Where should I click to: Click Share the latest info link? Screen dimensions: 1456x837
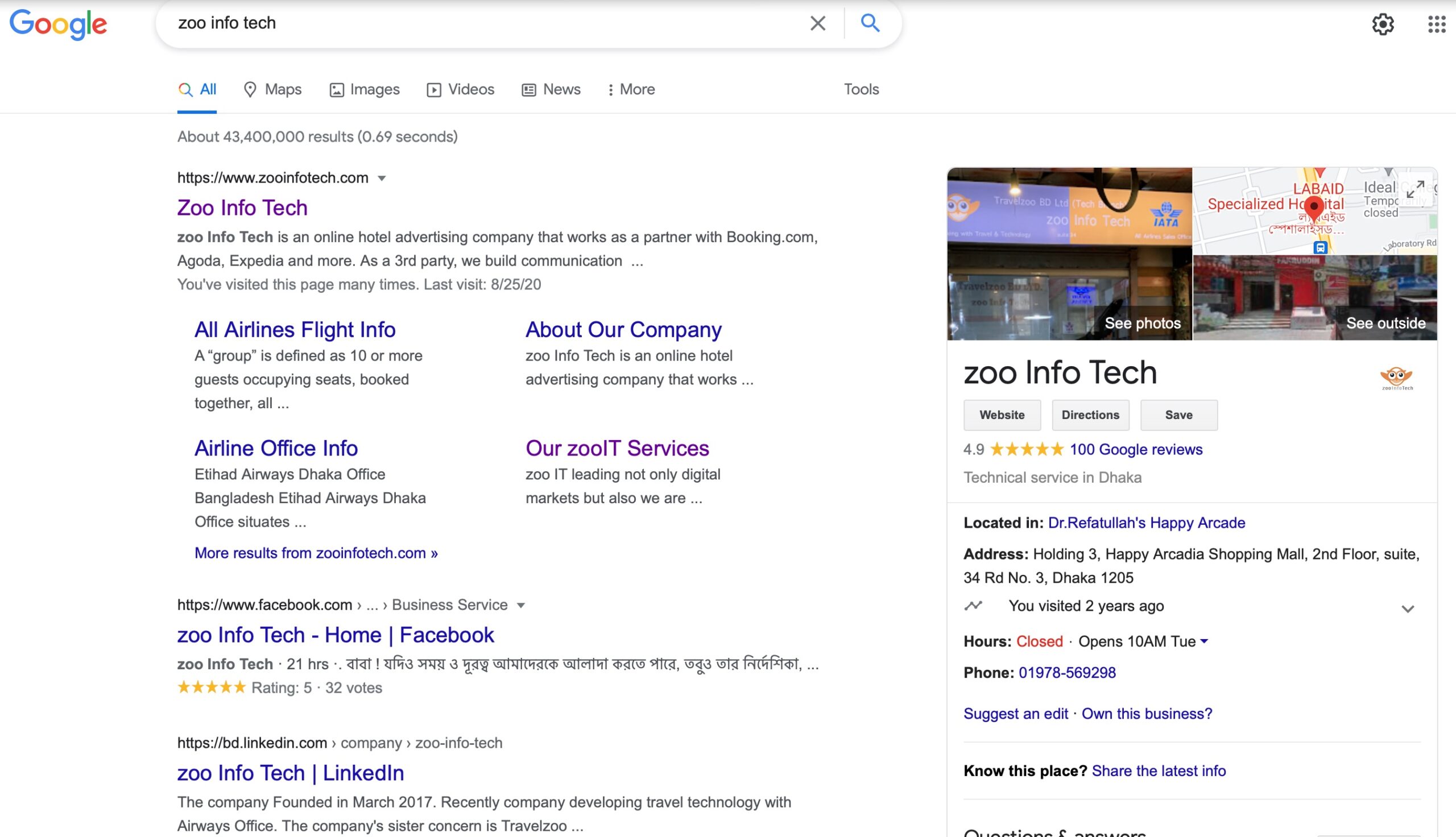click(x=1159, y=771)
